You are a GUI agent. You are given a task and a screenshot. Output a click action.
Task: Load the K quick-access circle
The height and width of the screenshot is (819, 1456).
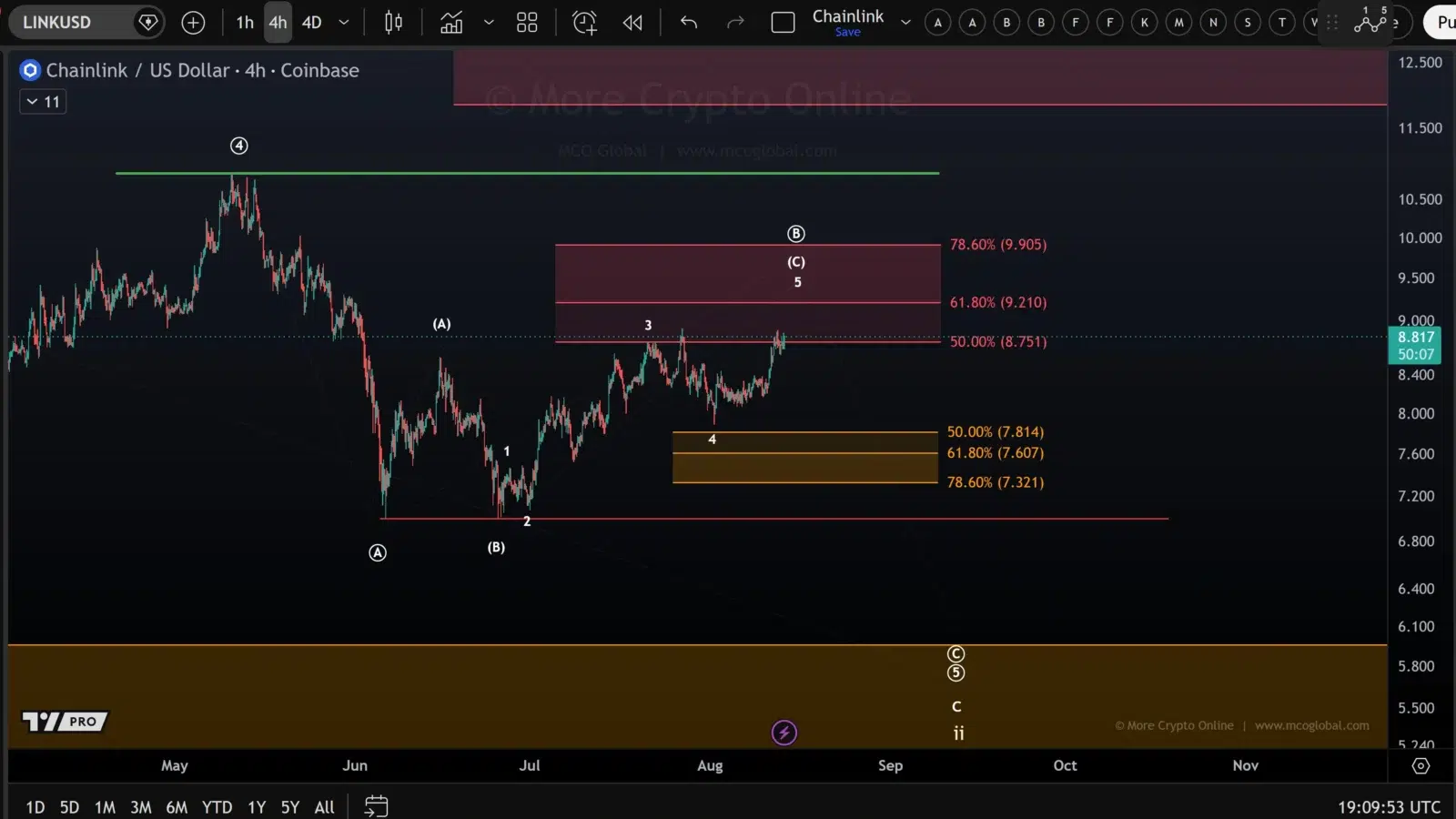point(1144,23)
